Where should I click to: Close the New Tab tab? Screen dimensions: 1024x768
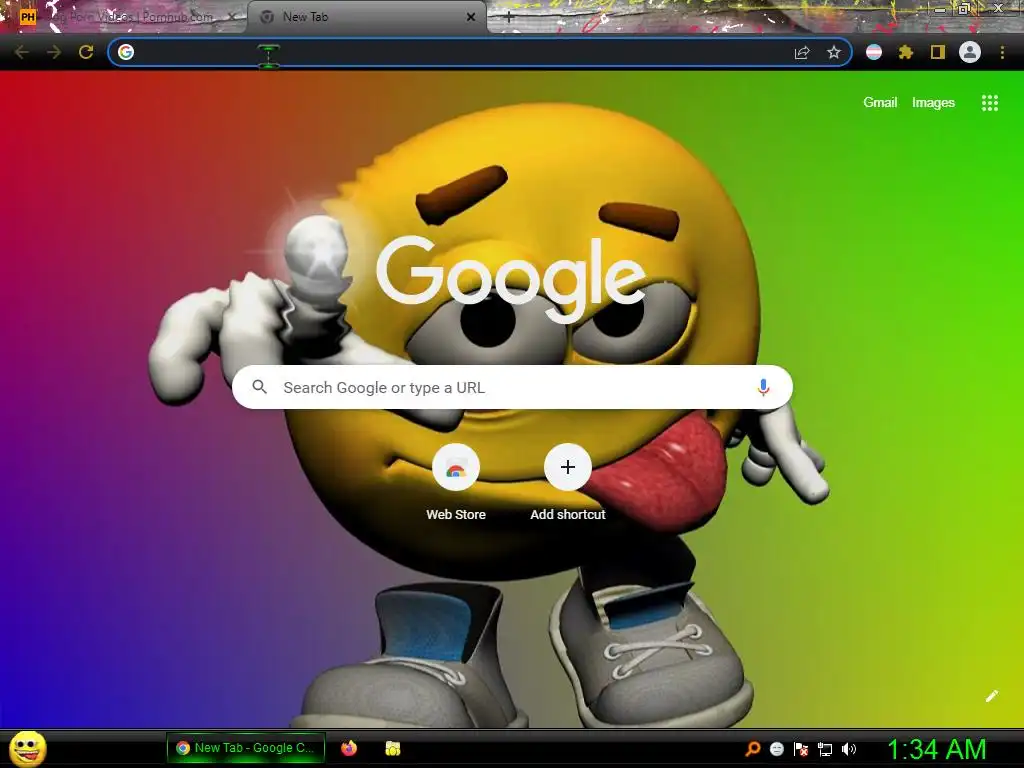click(471, 18)
